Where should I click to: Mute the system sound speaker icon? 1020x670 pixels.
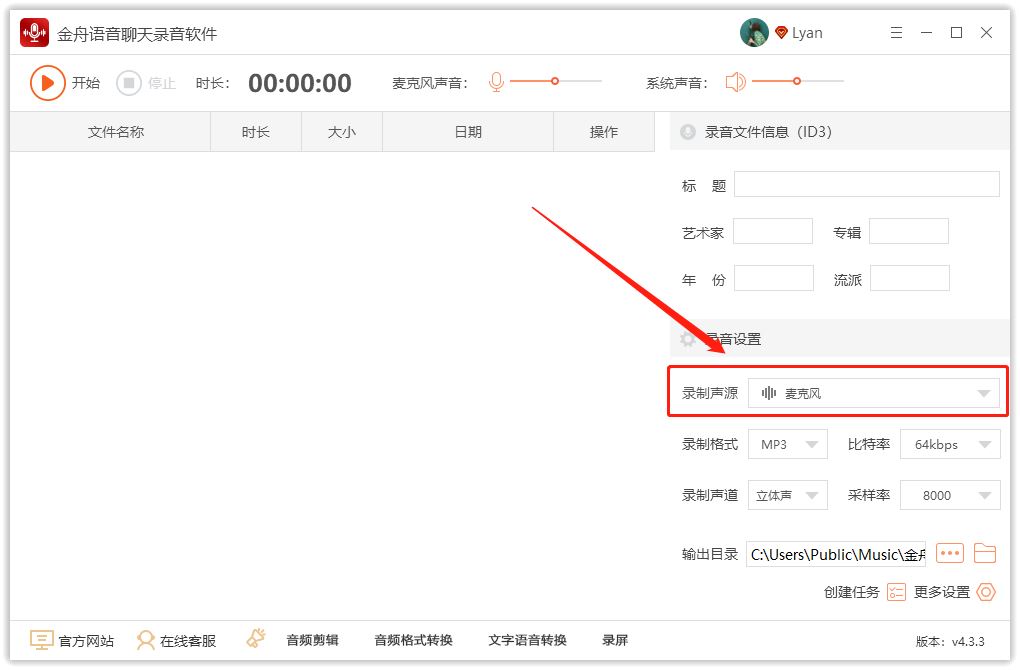click(735, 82)
